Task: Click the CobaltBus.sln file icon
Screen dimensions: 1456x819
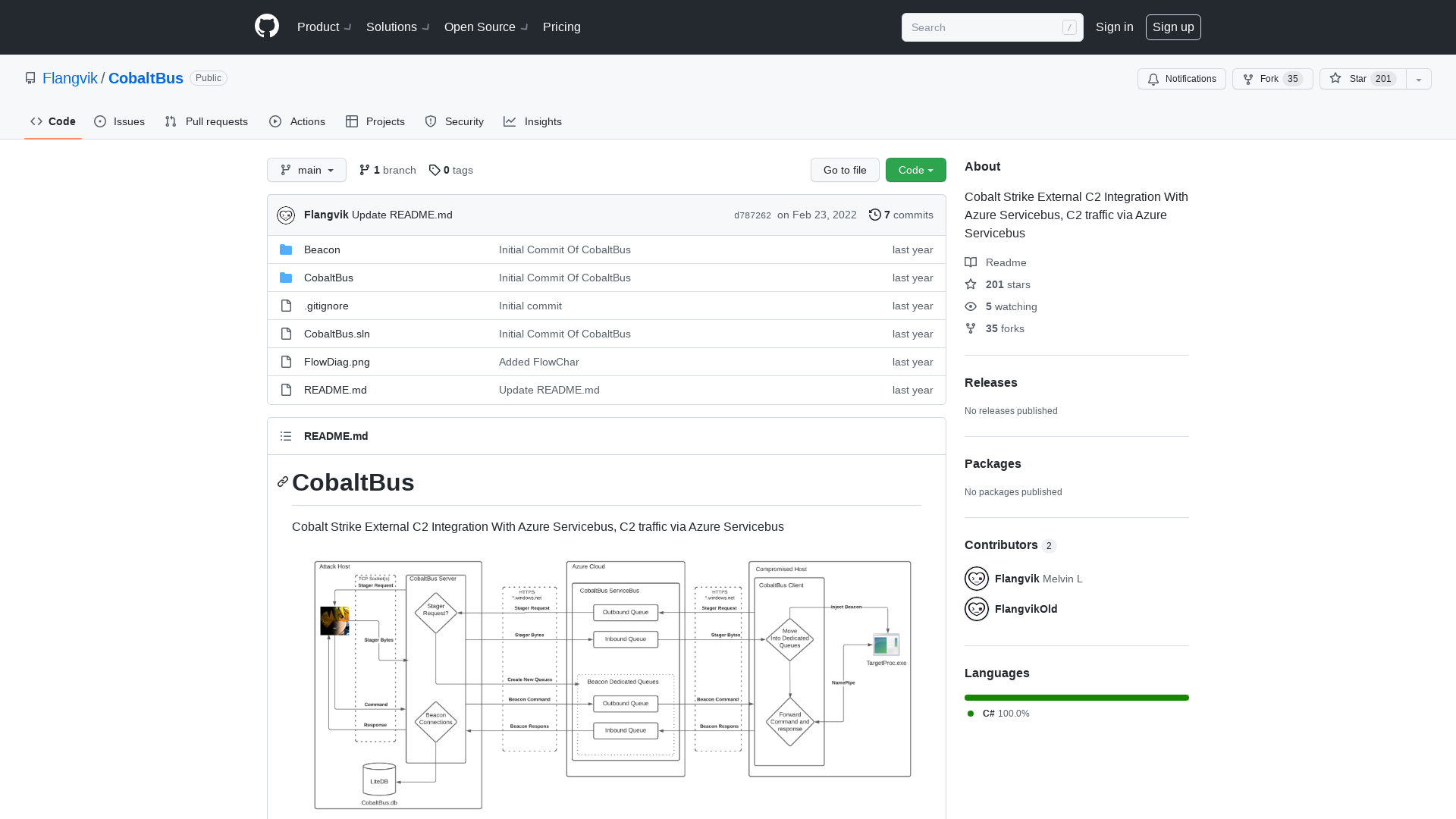Action: tap(286, 334)
